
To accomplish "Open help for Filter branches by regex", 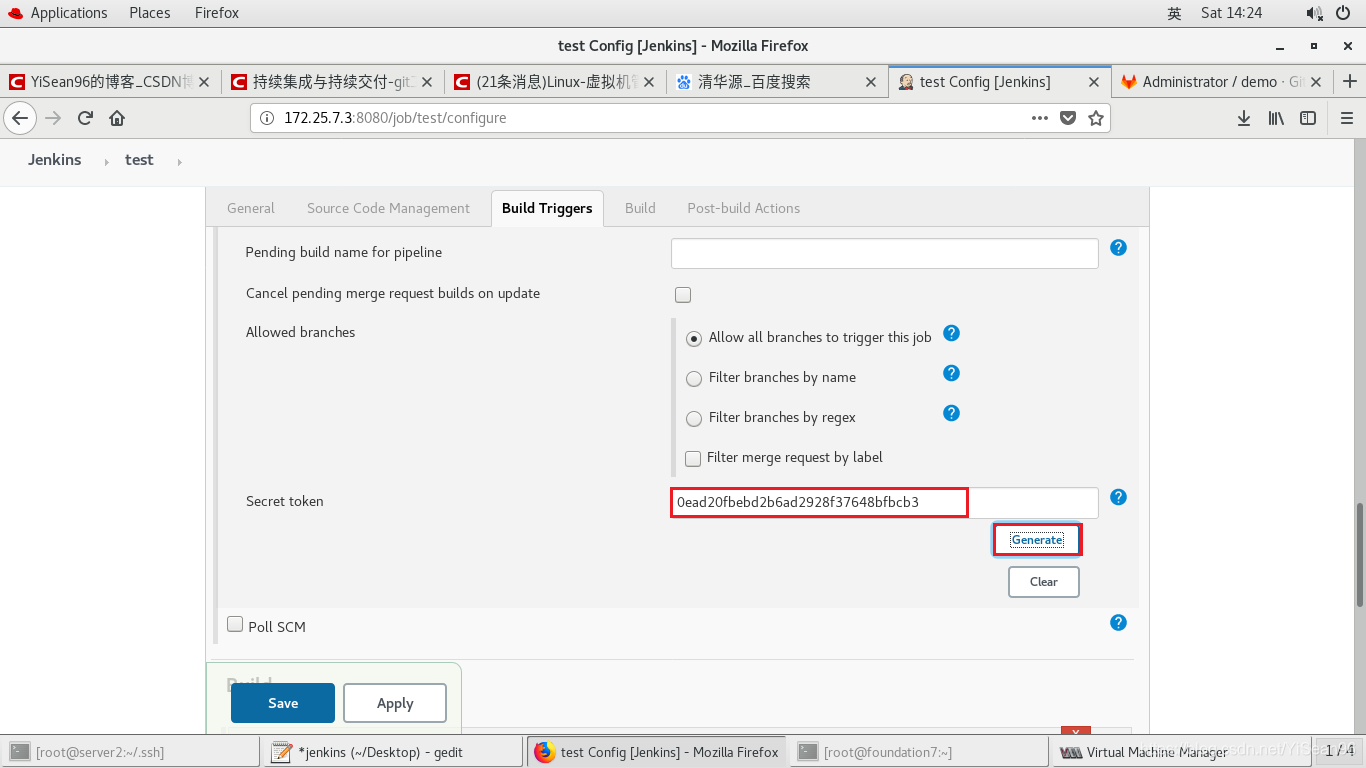I will (x=952, y=413).
